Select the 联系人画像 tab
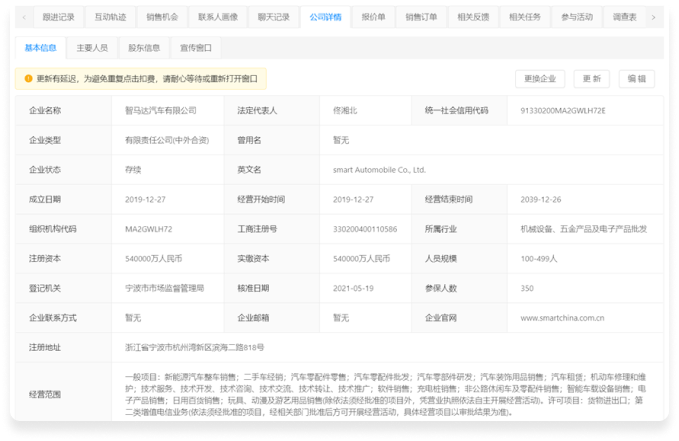Image resolution: width=679 pixels, height=441 pixels. click(x=218, y=17)
